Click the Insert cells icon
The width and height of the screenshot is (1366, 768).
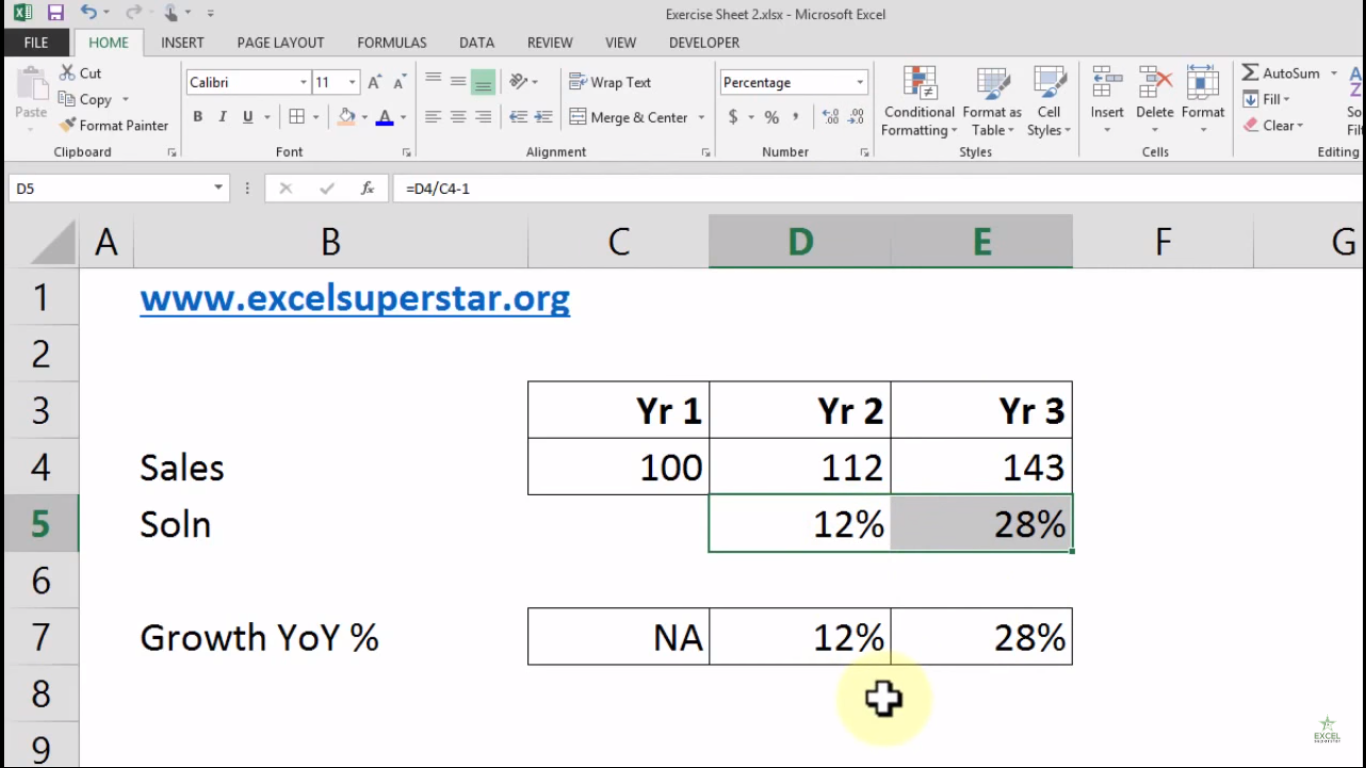(1107, 84)
